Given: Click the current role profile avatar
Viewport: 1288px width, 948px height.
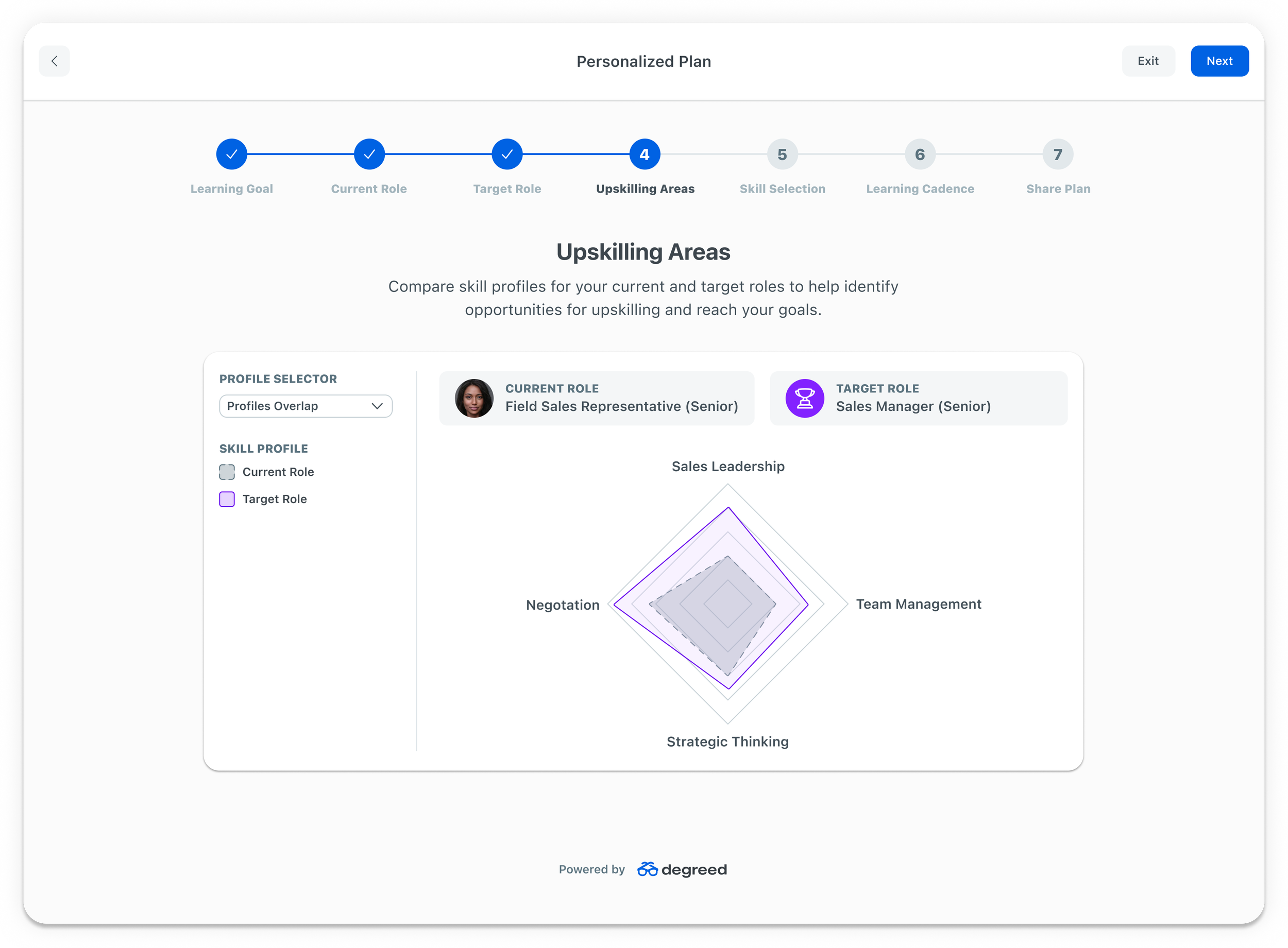Looking at the screenshot, I should (x=474, y=398).
